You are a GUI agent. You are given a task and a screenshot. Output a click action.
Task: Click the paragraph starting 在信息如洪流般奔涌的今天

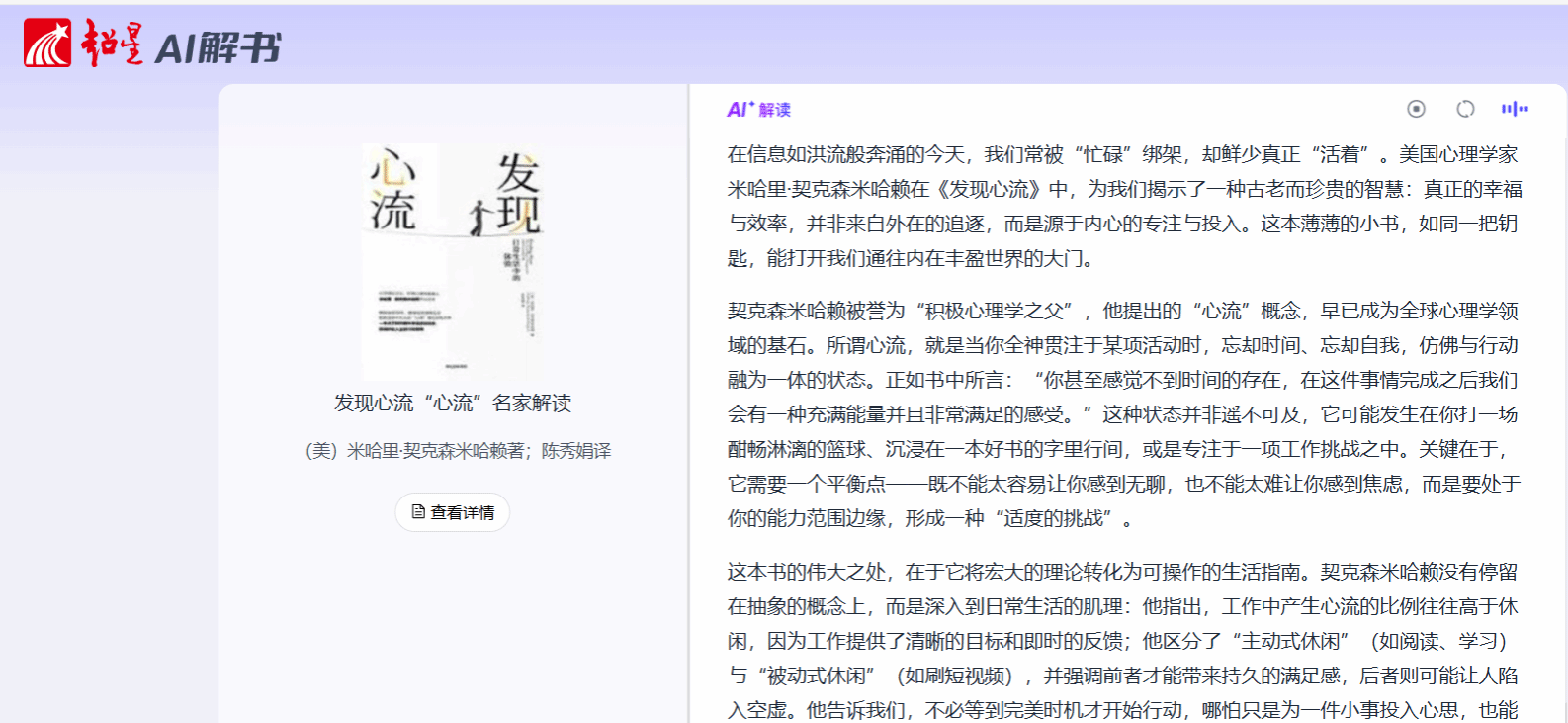pos(1122,206)
